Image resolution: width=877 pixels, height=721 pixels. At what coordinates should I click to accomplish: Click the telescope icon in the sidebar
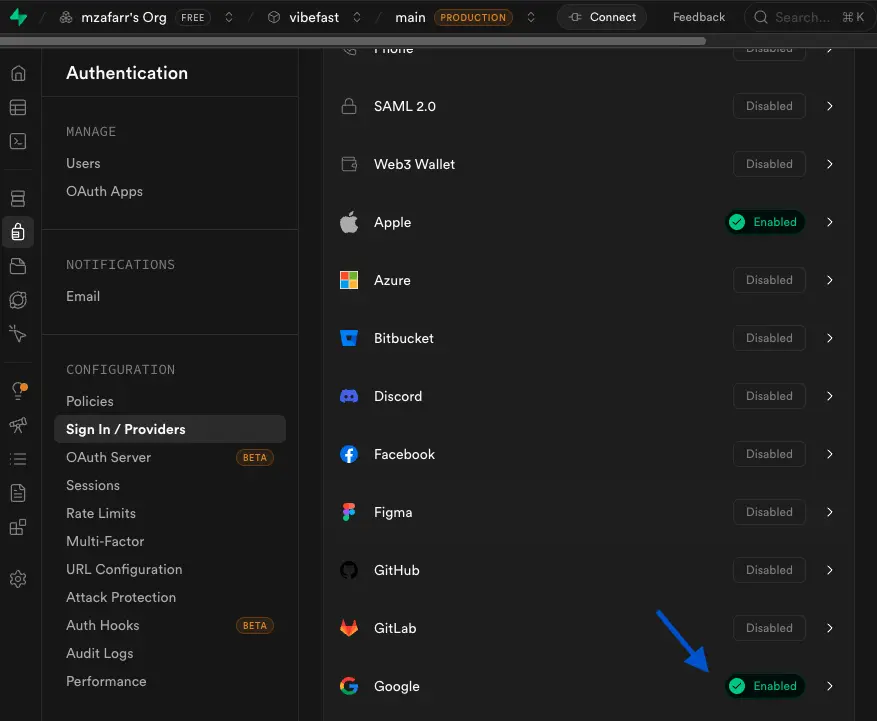pos(18,425)
